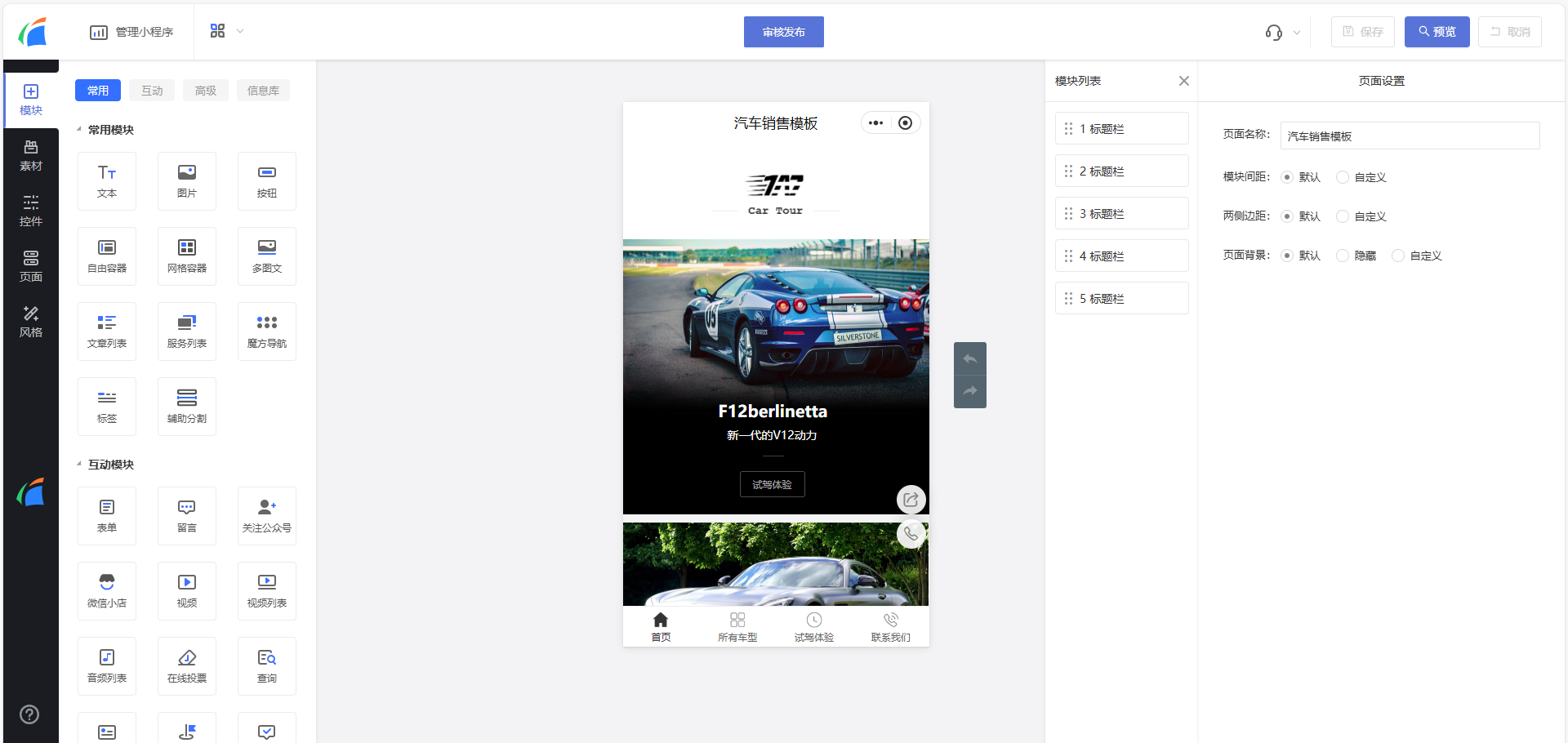Open the help question mark icon

[x=29, y=714]
